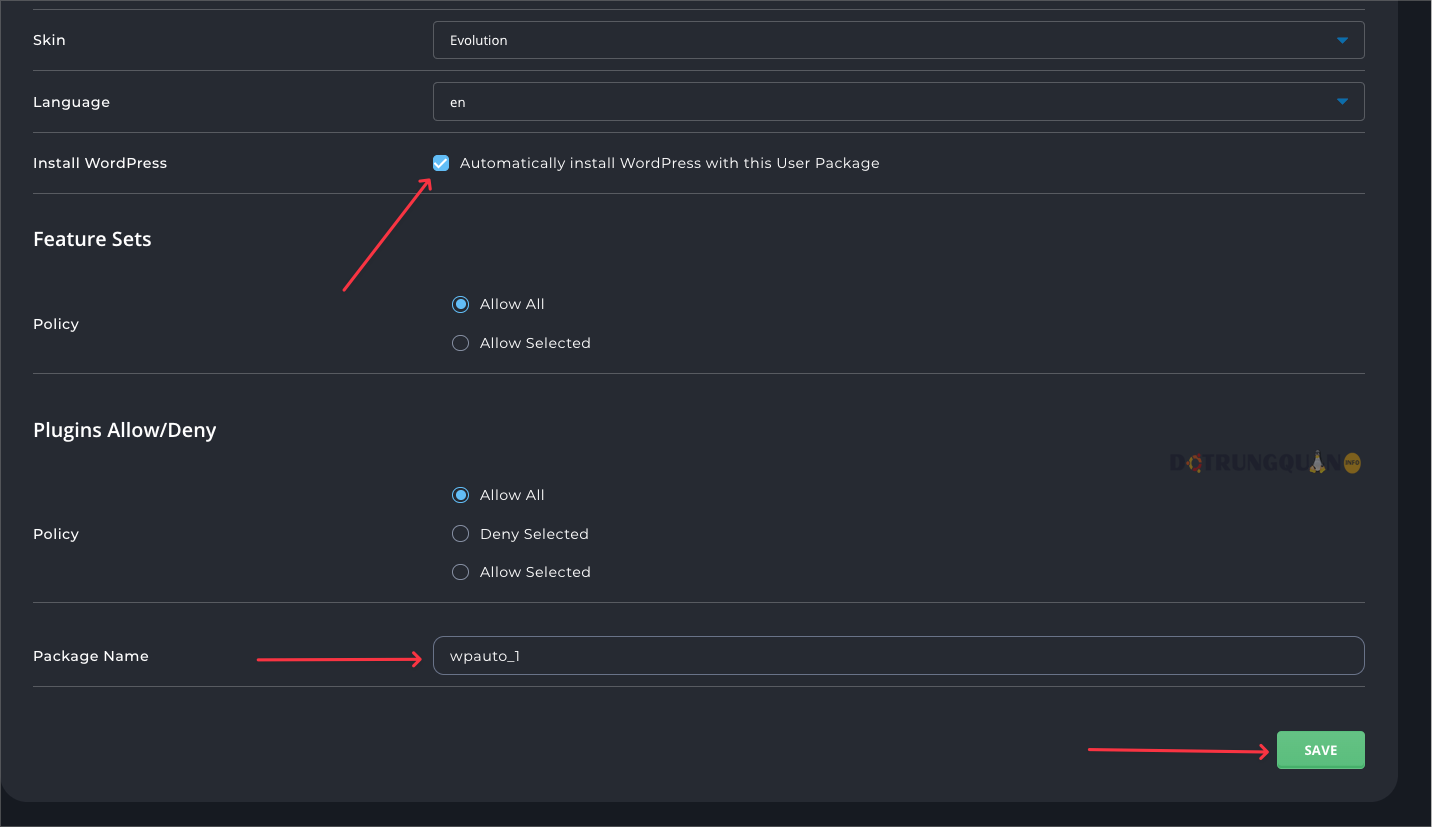The width and height of the screenshot is (1432, 827).
Task: Open the Skin dropdown showing Evolution
Action: [898, 40]
